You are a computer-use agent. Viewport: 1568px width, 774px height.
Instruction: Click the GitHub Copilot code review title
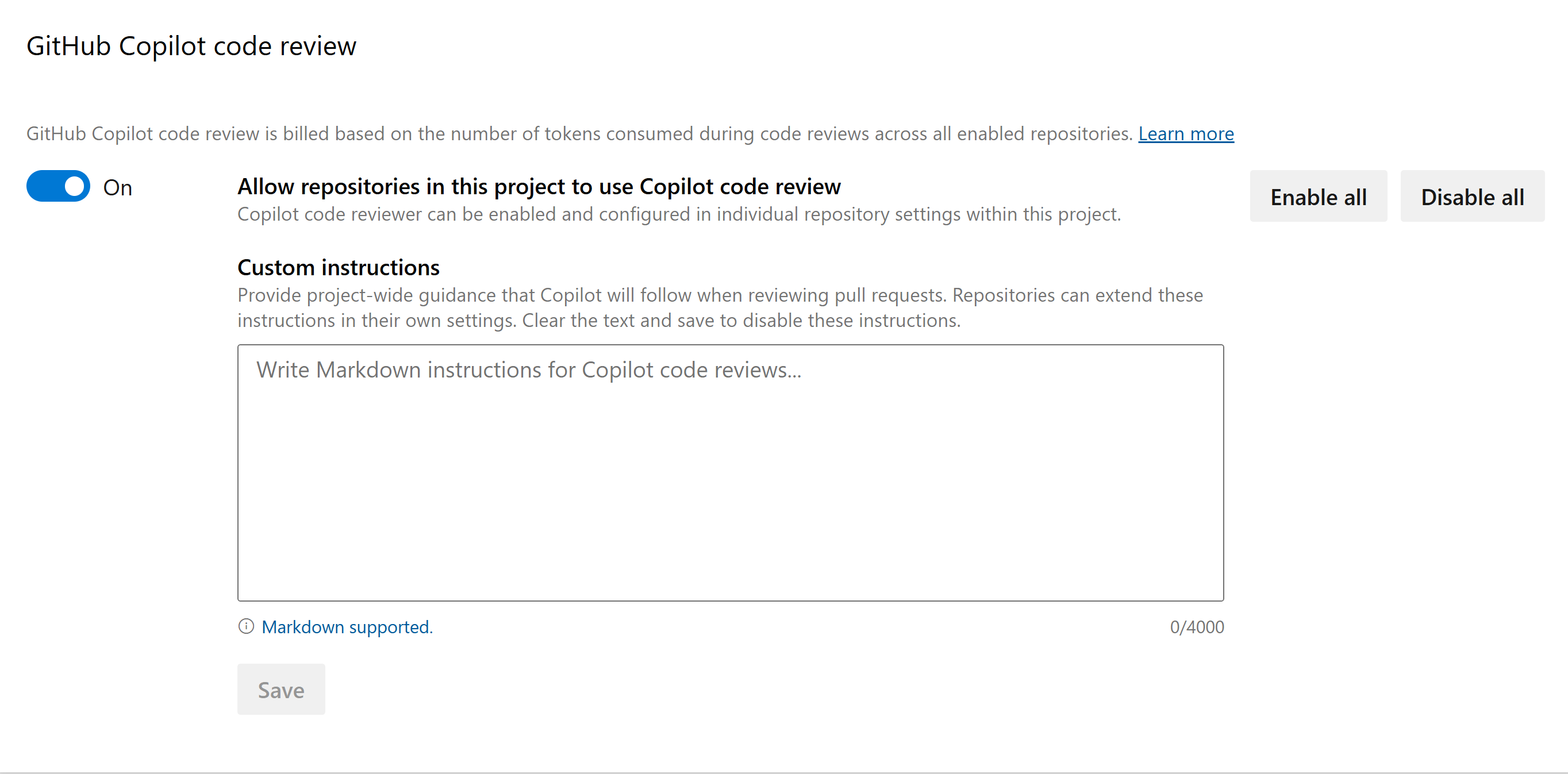click(x=191, y=46)
